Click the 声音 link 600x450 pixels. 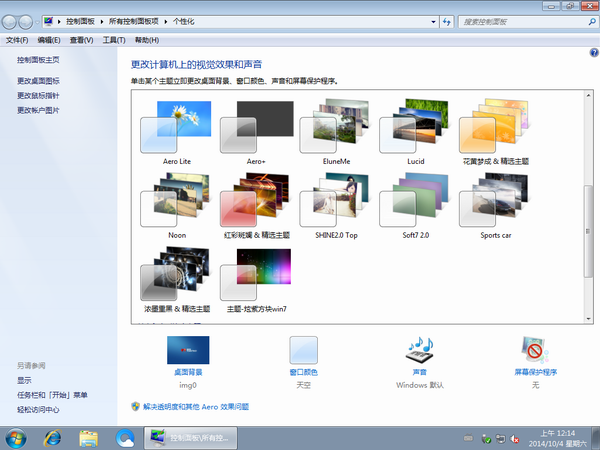[419, 372]
